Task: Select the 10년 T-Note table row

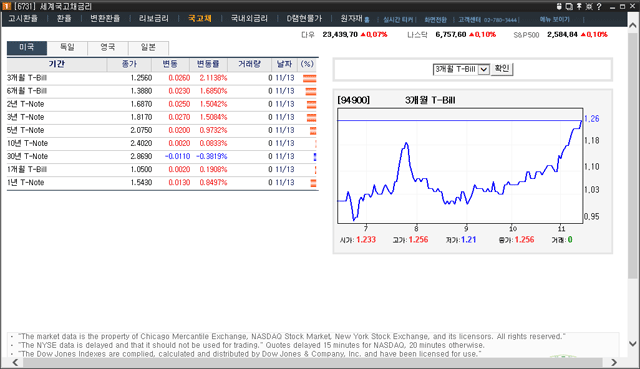Action: coord(162,143)
